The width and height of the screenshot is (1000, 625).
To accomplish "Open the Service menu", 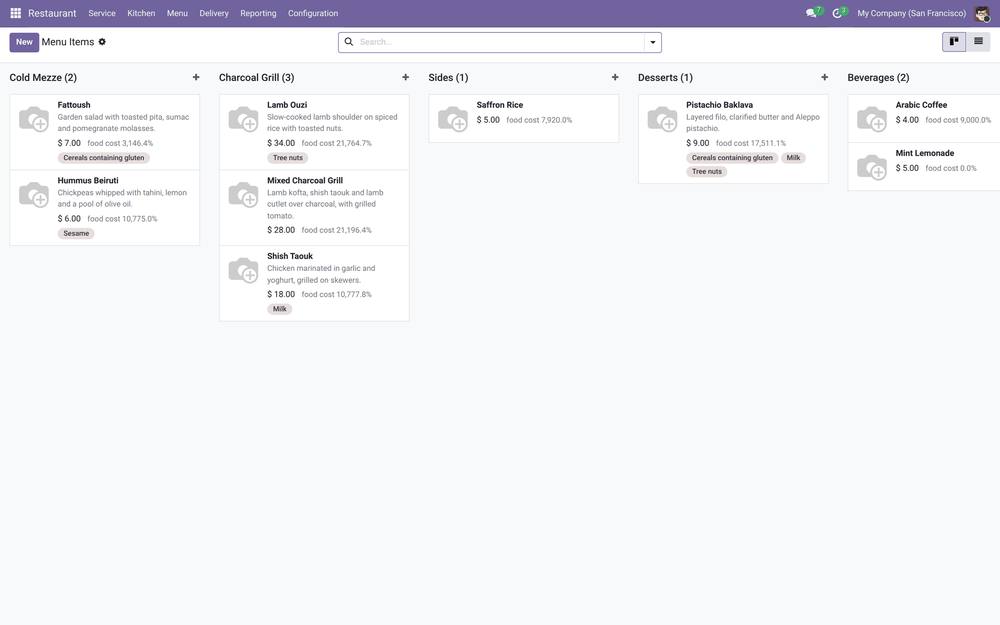I will tap(102, 13).
